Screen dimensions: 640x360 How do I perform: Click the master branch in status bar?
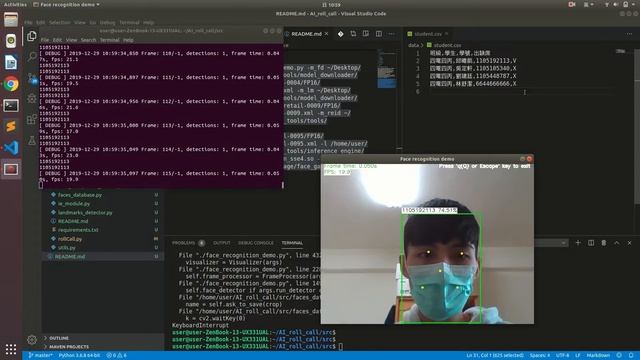tap(40, 356)
